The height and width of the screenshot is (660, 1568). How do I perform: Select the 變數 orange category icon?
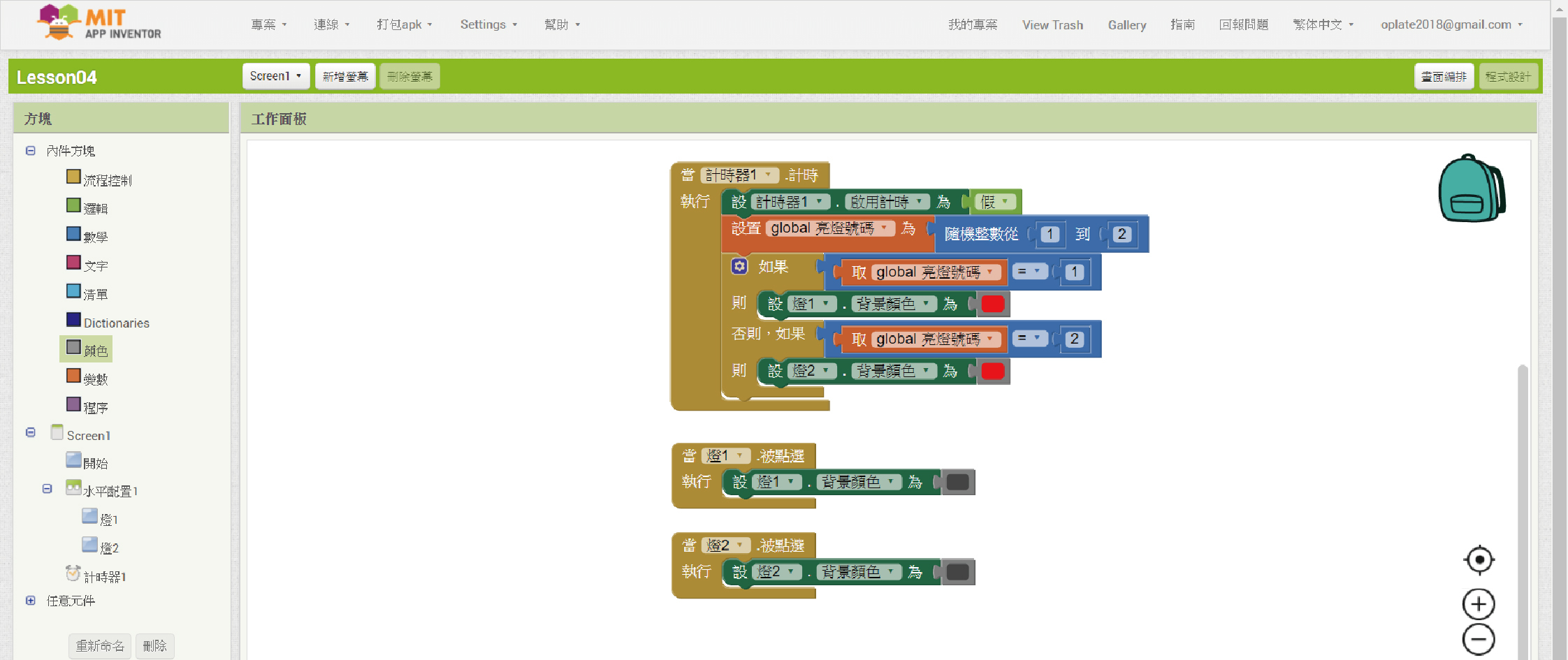tap(73, 376)
